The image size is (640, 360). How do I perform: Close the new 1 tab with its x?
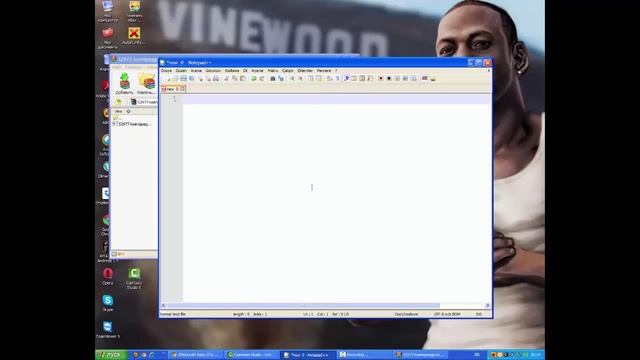[182, 89]
